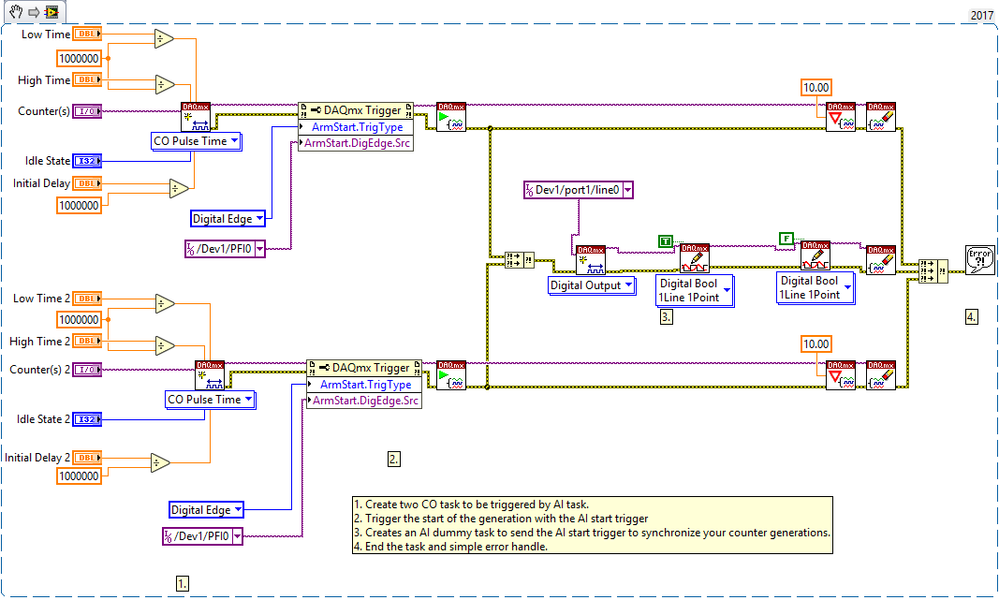This screenshot has height=598, width=999.
Task: Click the Divide node beside Initial Delay 2
Action: point(161,463)
